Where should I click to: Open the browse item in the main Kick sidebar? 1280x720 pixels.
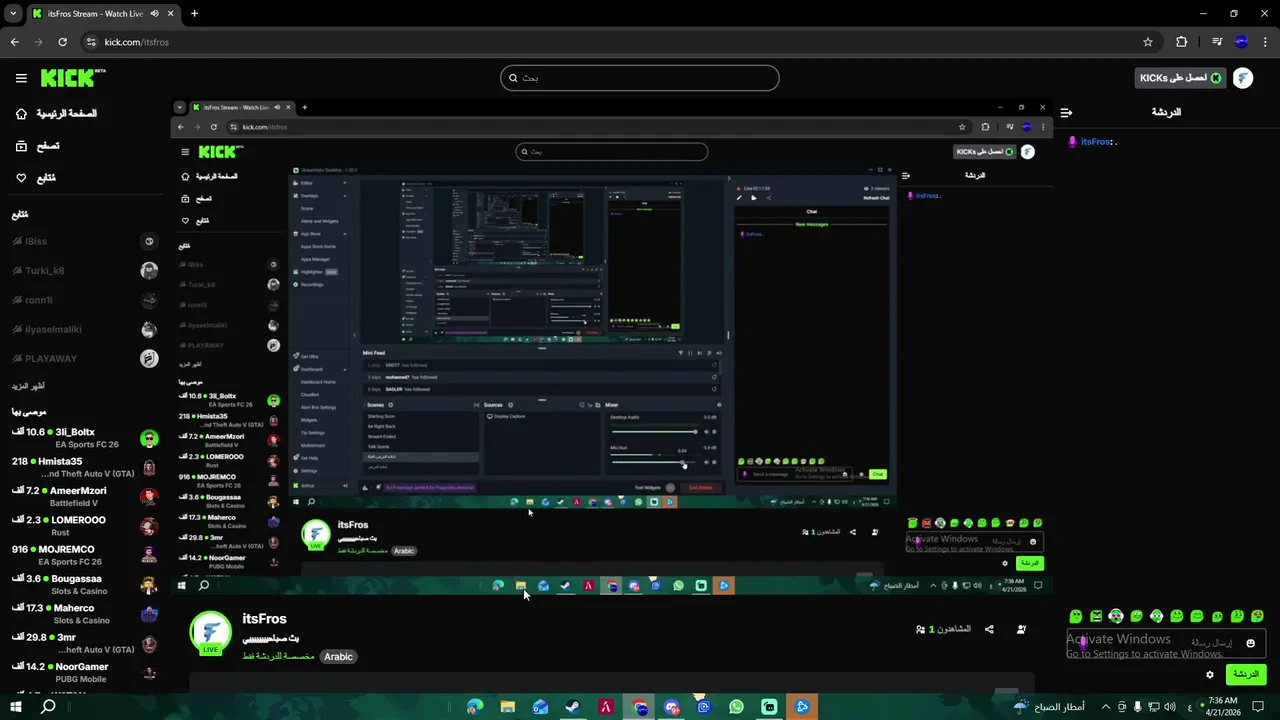coord(37,146)
